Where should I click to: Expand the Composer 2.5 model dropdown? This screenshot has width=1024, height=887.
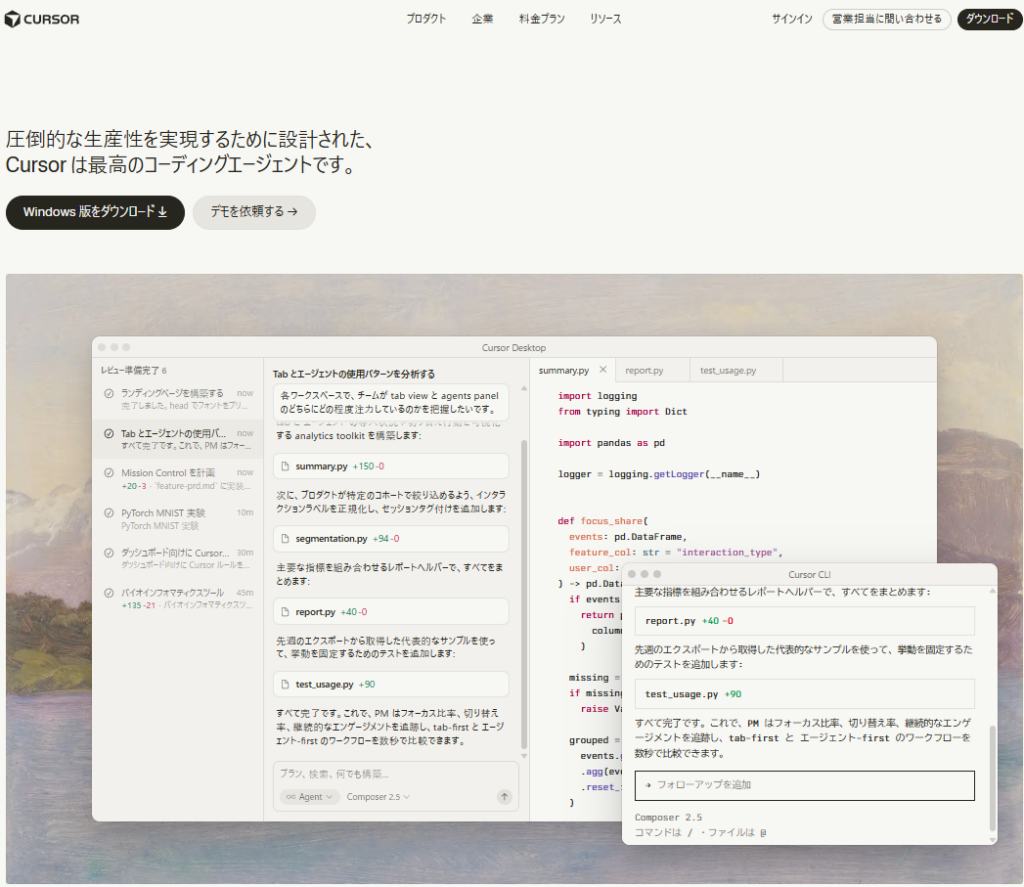click(378, 797)
